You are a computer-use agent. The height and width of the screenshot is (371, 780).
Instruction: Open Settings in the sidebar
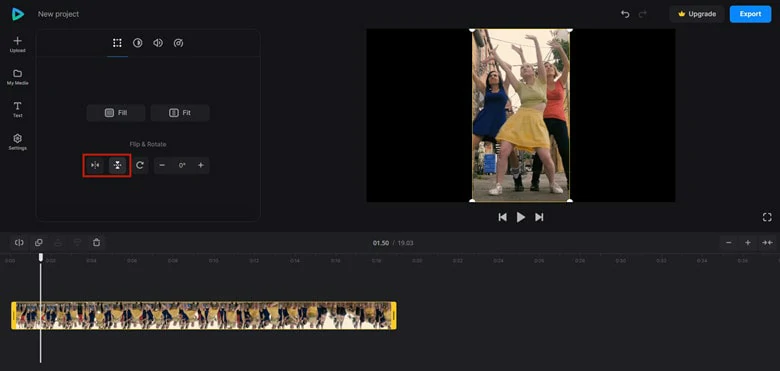tap(17, 142)
